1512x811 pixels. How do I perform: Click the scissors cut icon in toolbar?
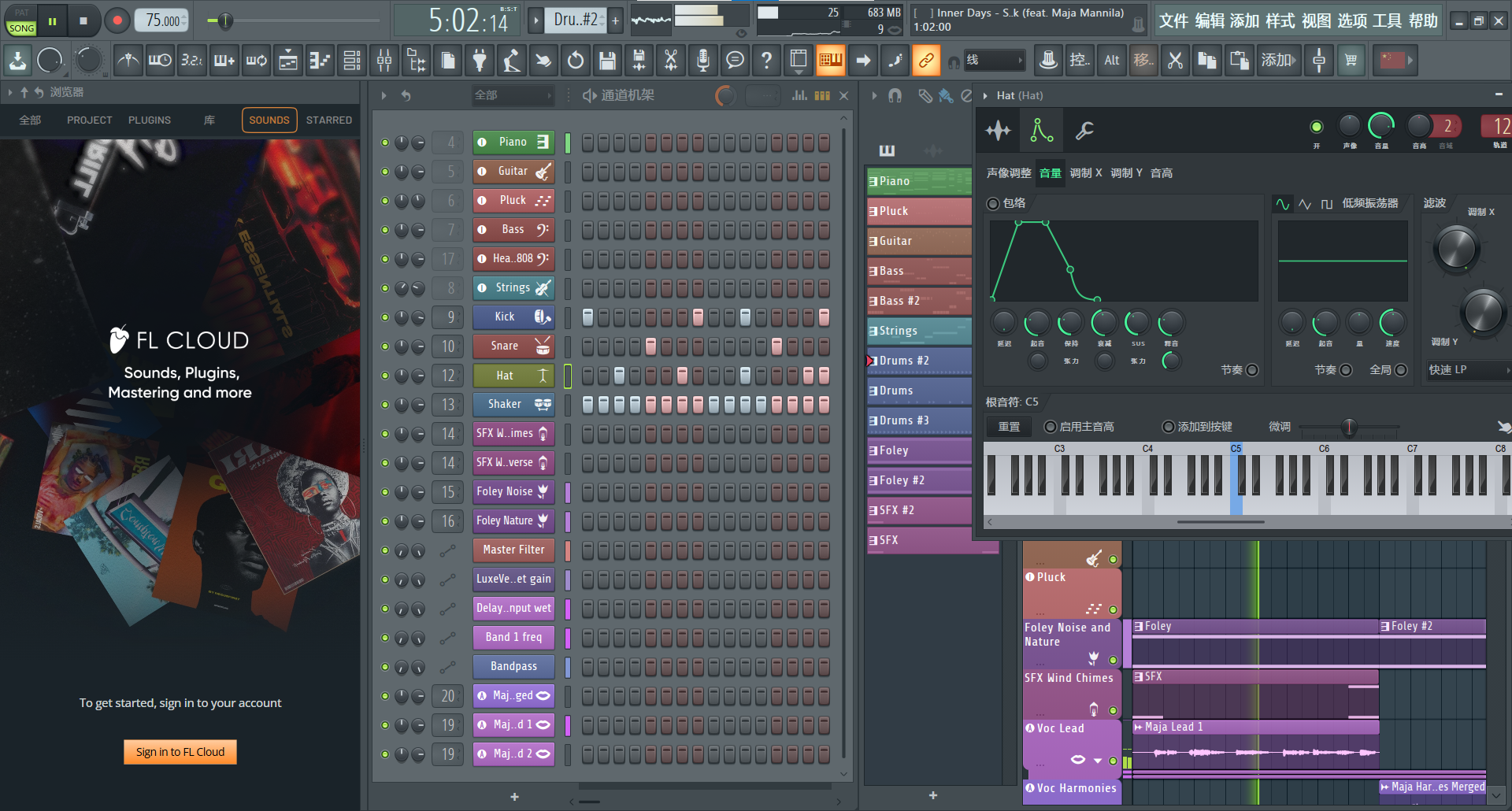1175,61
